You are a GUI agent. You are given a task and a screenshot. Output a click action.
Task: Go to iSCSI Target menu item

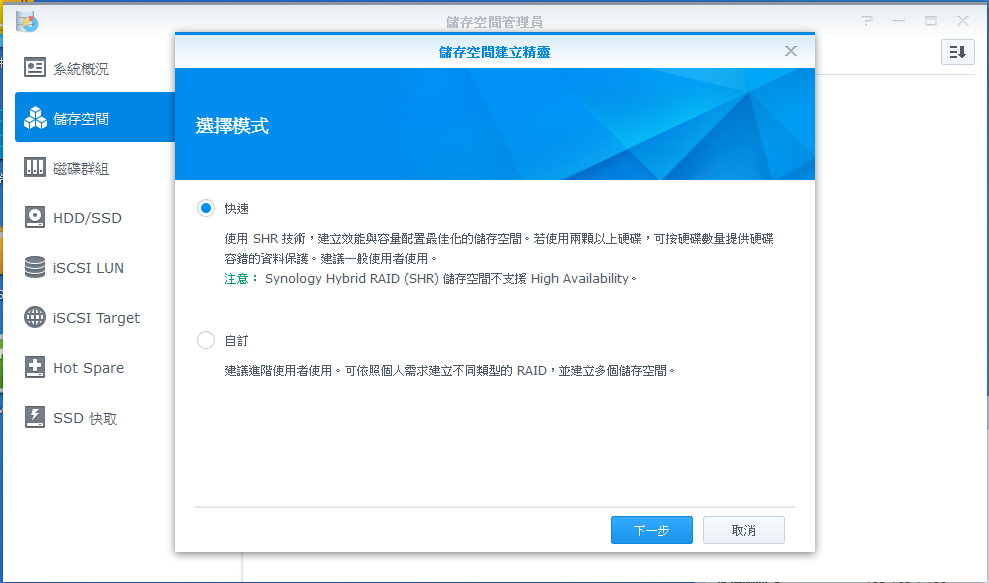pos(95,317)
